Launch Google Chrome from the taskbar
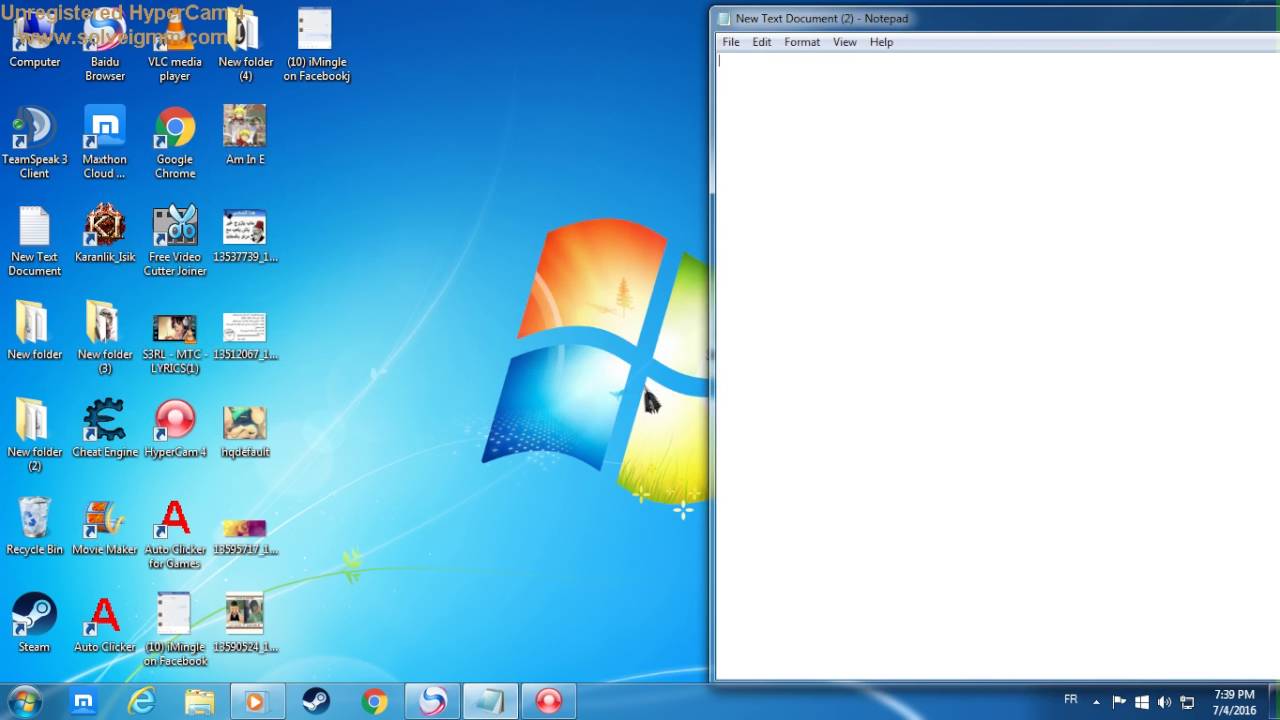Screen dimensions: 1280x720 pyautogui.click(x=374, y=701)
